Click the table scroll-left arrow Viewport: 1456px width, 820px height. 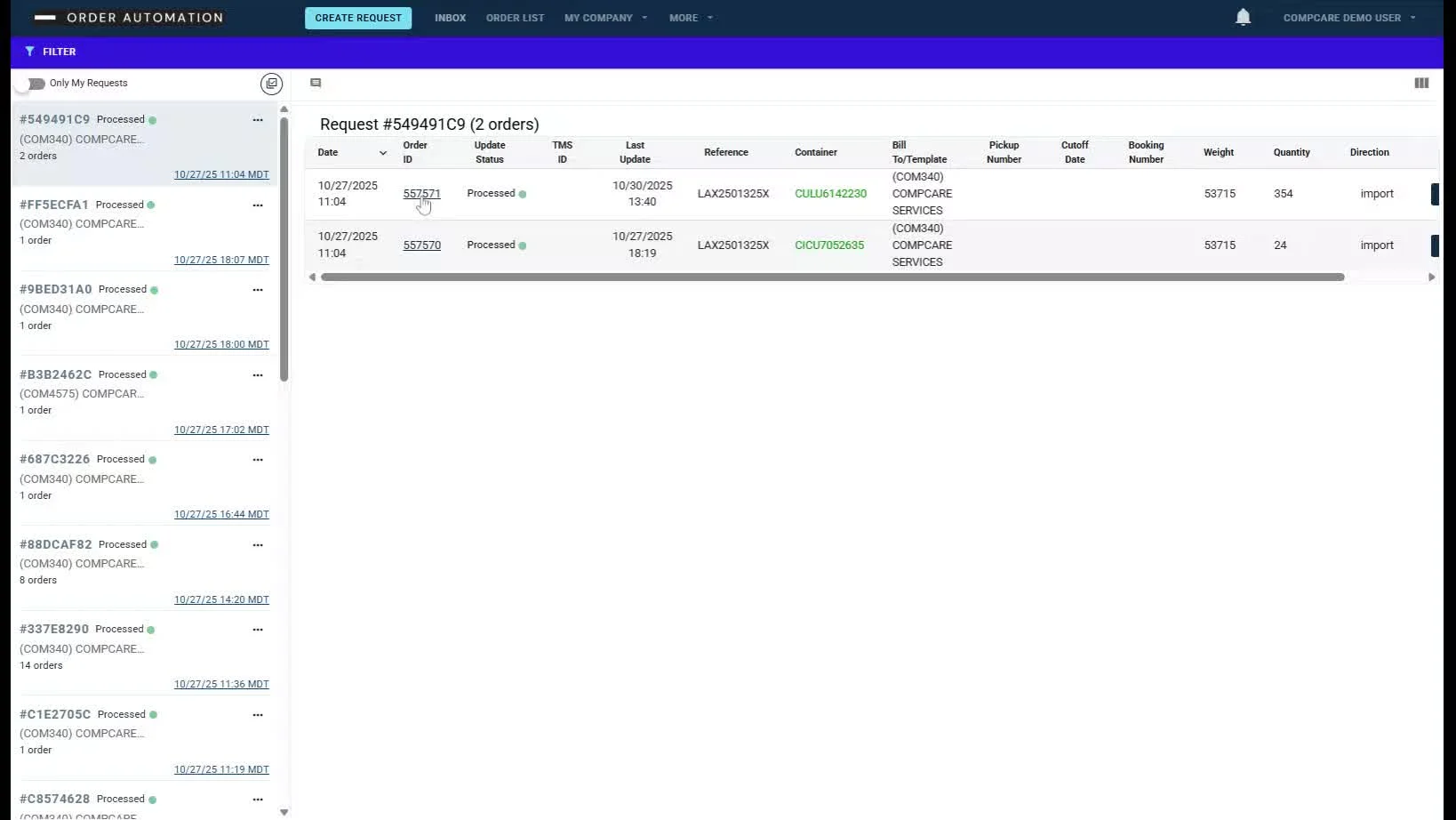click(x=312, y=277)
